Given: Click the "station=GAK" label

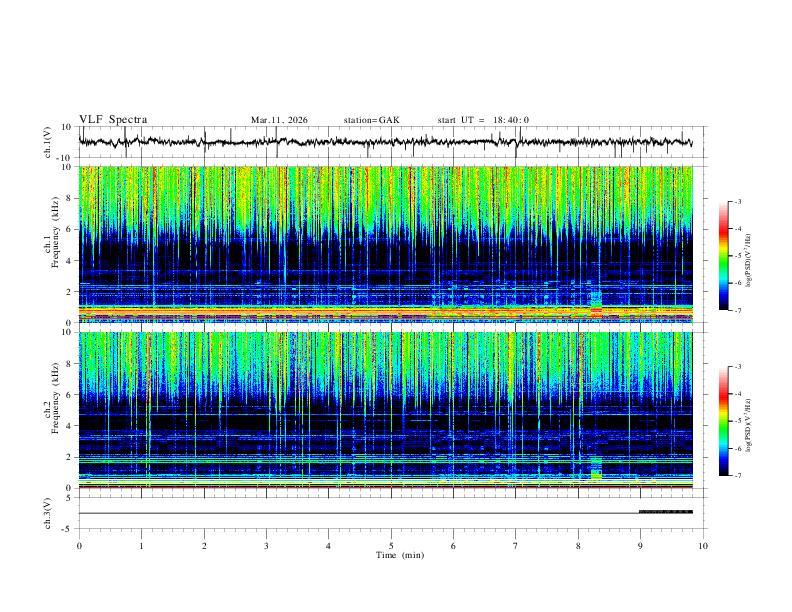Looking at the screenshot, I should point(371,120).
